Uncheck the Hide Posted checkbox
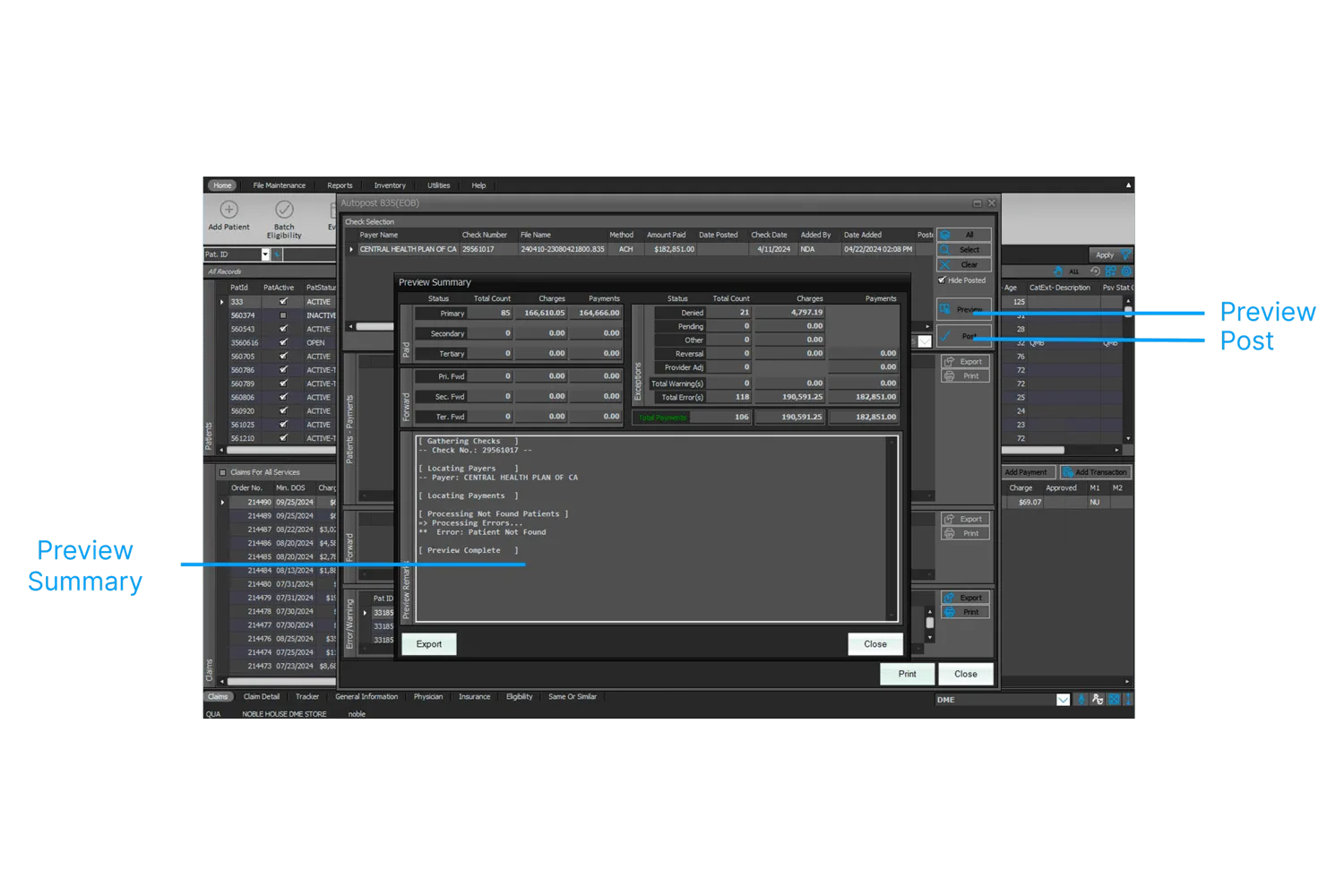Viewport: 1344px width, 896px height. [x=942, y=280]
